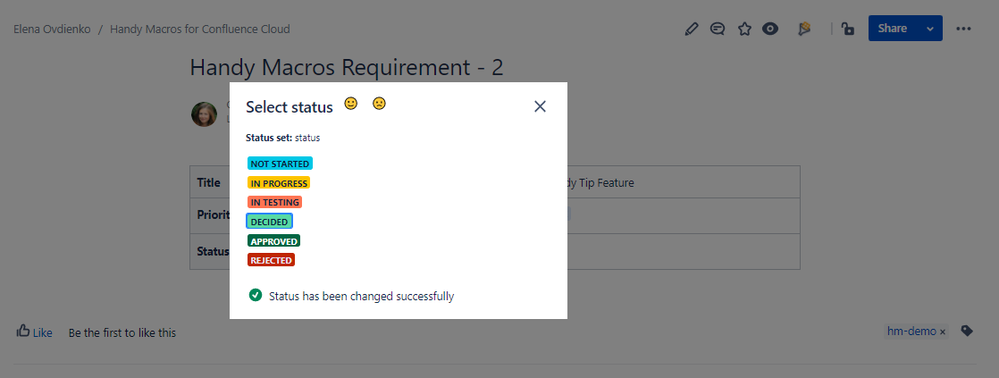This screenshot has width=999, height=378.
Task: Open Handy Macros for Confluence Cloud breadcrumb
Action: 200,29
